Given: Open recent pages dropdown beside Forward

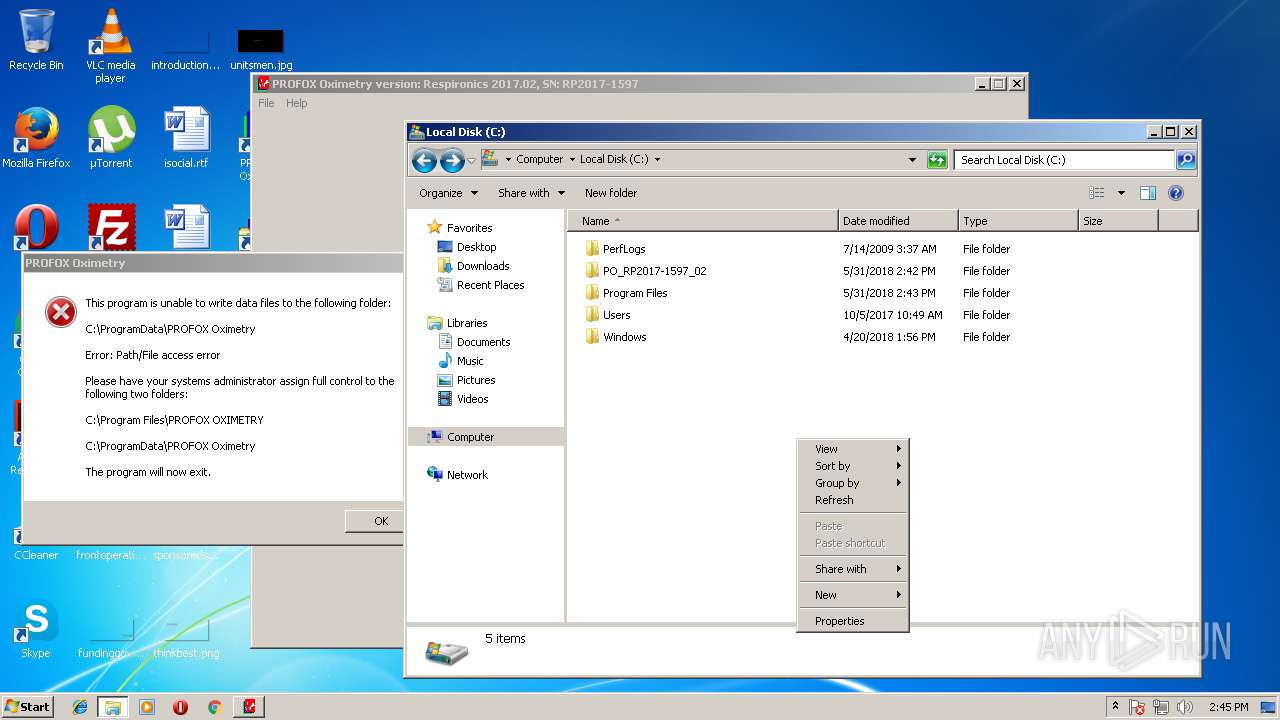Looking at the screenshot, I should point(471,160).
